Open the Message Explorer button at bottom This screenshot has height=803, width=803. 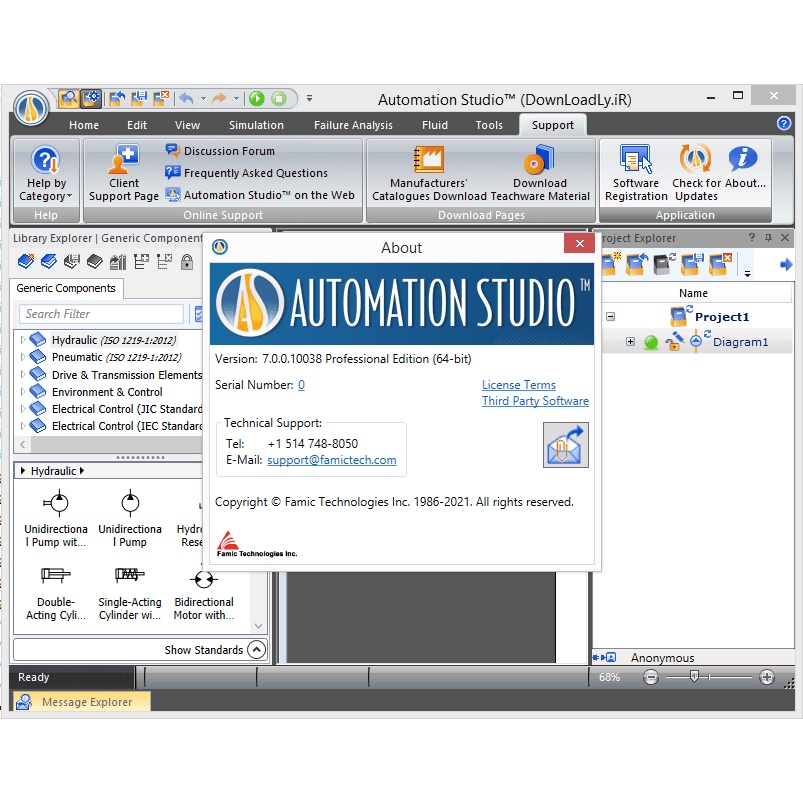[x=82, y=702]
